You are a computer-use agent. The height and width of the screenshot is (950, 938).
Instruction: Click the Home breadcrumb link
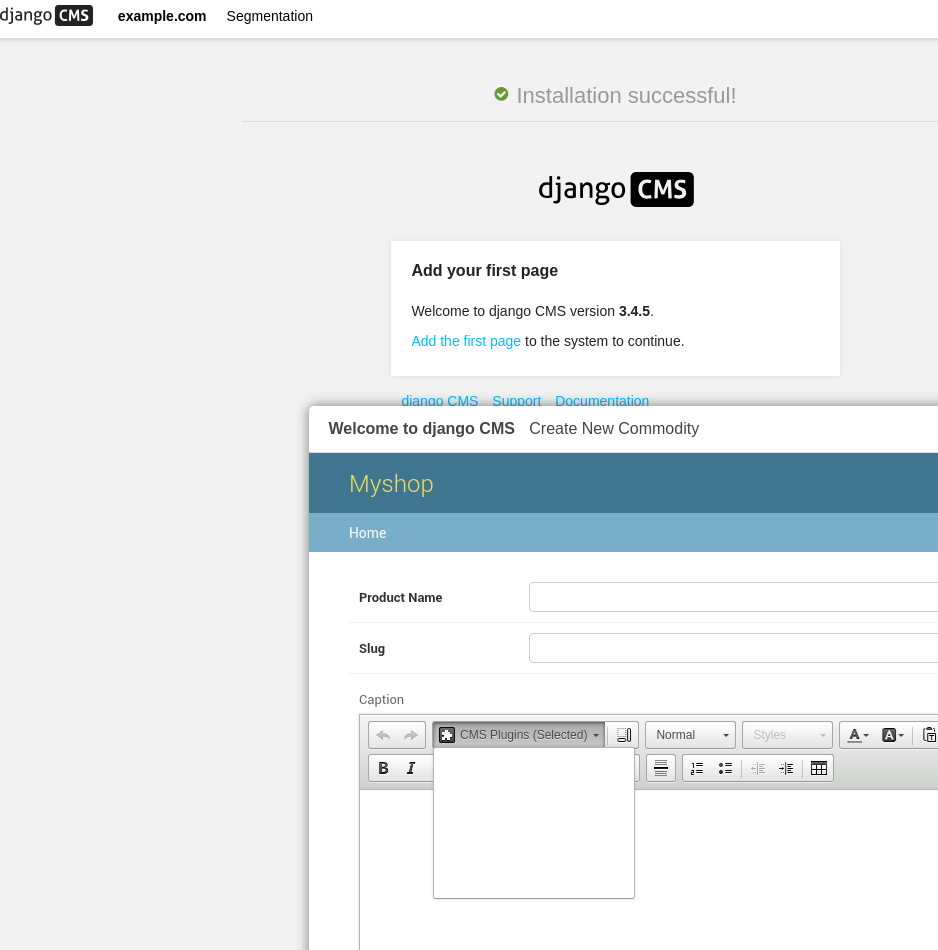point(367,533)
